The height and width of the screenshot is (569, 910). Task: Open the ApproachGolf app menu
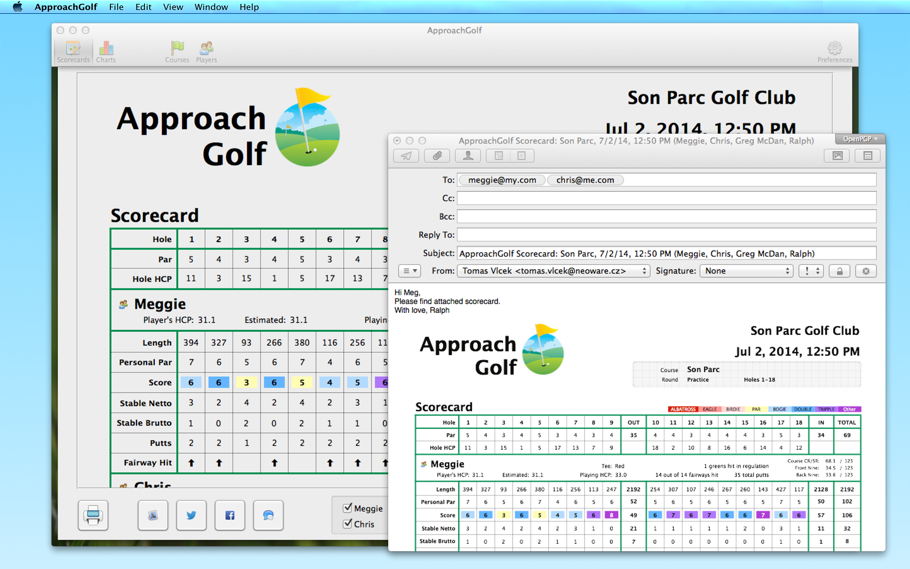click(66, 7)
